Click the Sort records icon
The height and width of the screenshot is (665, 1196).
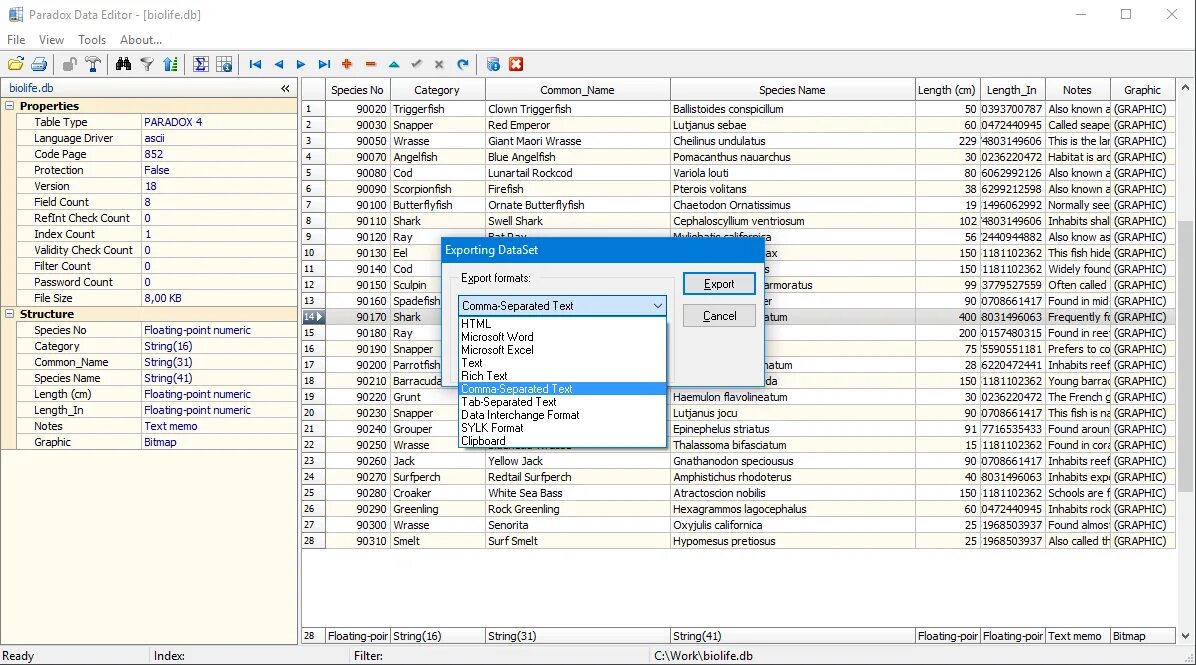tap(172, 64)
